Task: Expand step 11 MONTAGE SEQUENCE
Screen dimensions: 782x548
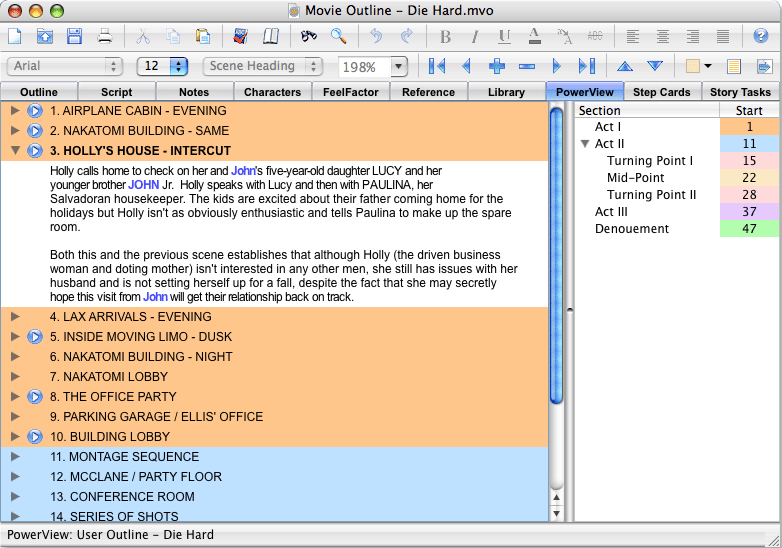Action: click(x=15, y=456)
